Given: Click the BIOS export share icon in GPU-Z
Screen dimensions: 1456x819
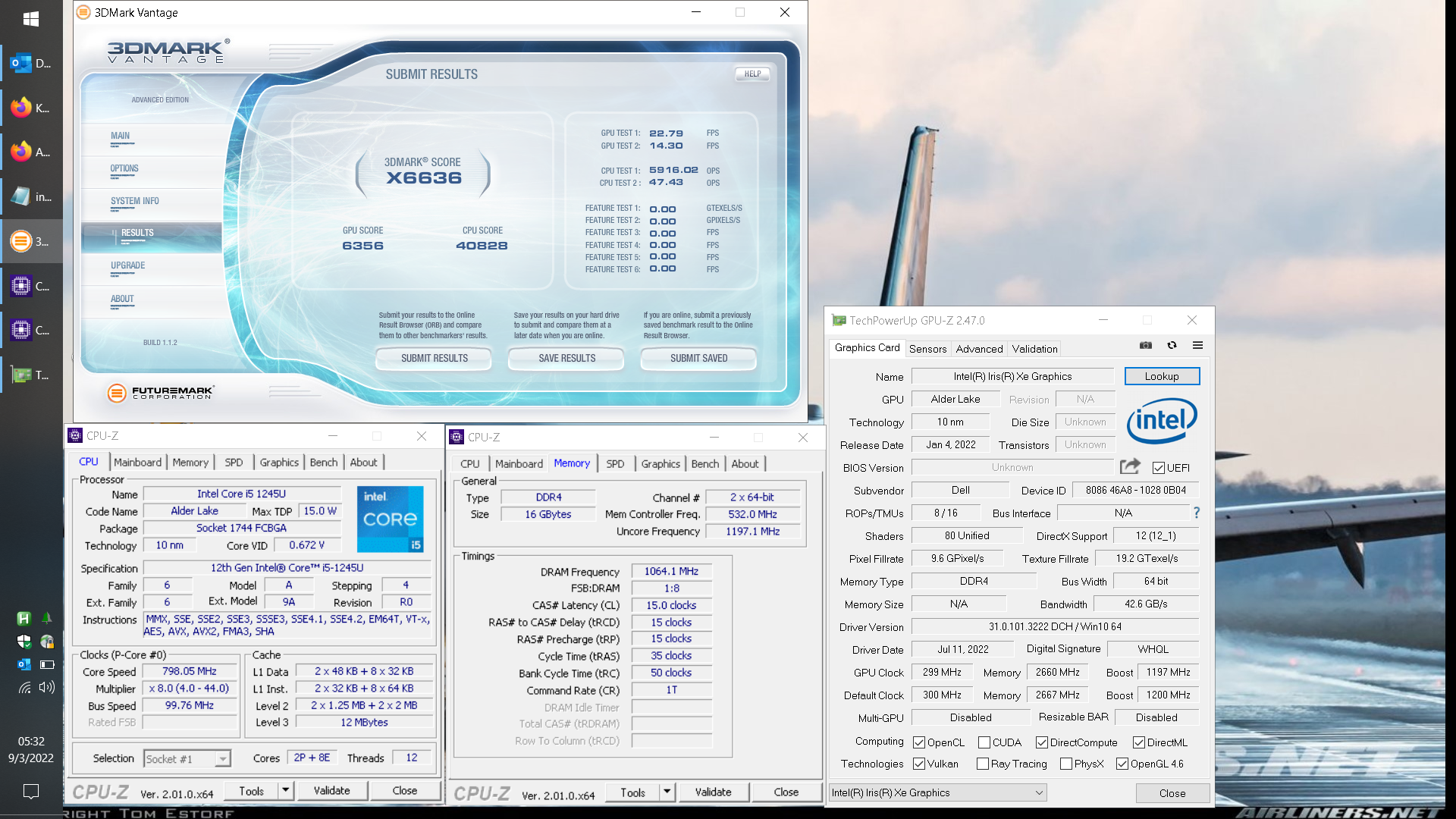Looking at the screenshot, I should [1130, 466].
